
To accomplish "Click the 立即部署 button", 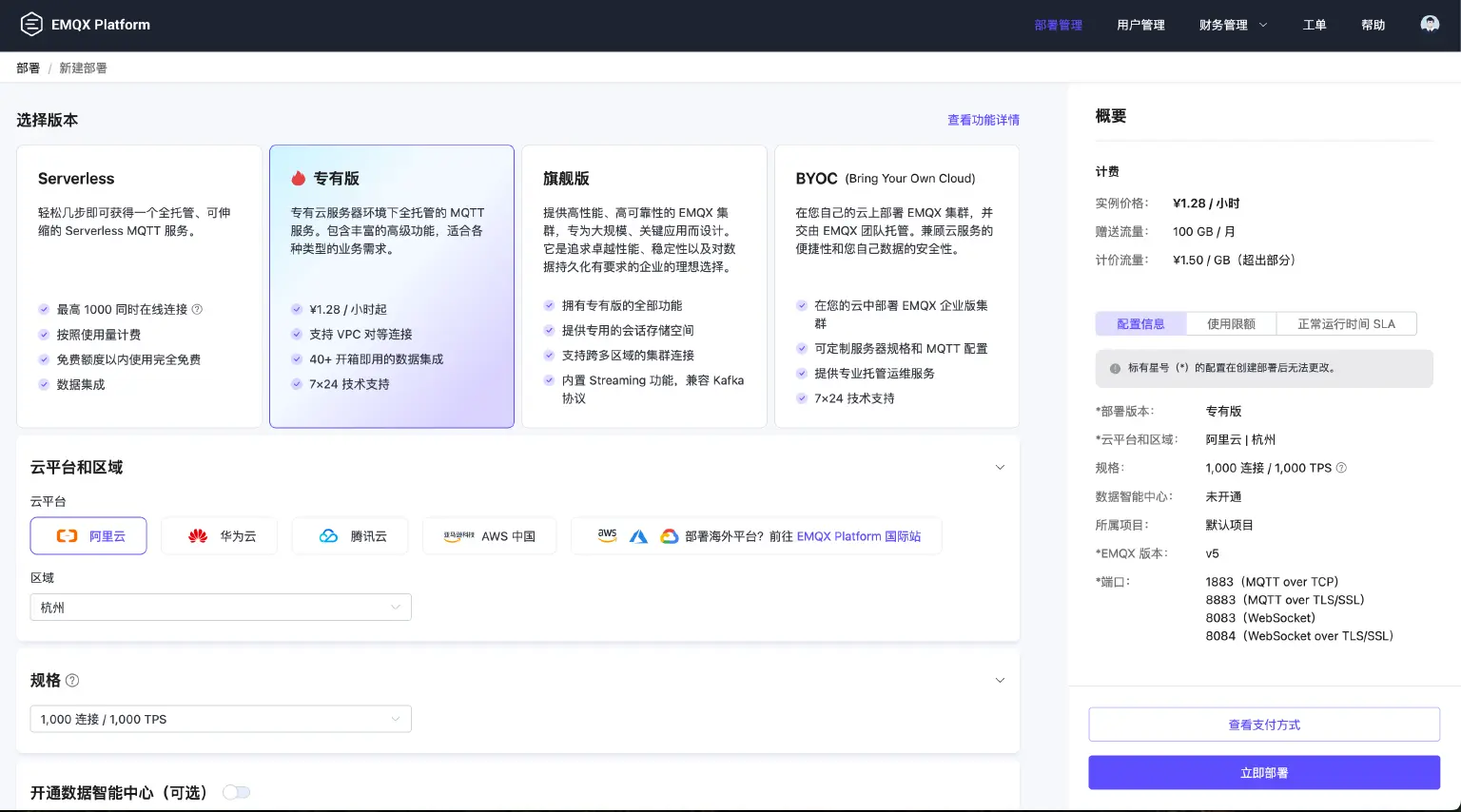I will click(x=1263, y=772).
